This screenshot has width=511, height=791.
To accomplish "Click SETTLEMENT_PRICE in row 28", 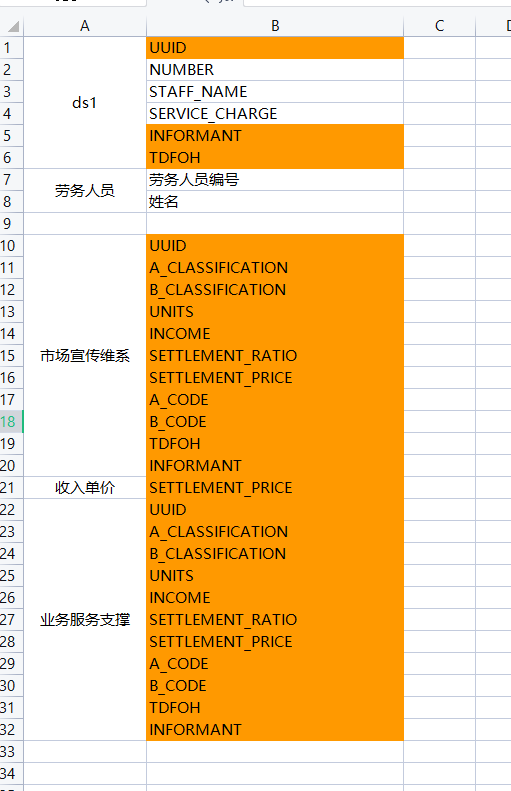I will click(275, 642).
